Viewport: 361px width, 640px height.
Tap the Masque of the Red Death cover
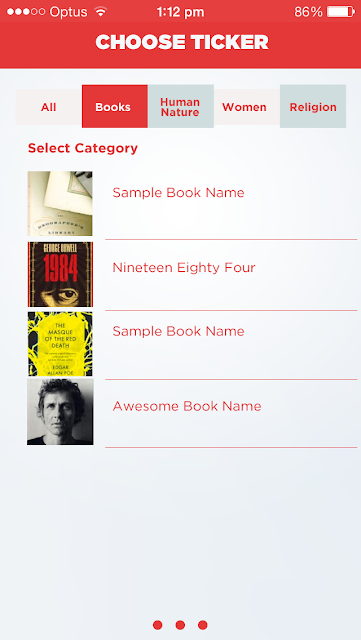click(x=60, y=344)
